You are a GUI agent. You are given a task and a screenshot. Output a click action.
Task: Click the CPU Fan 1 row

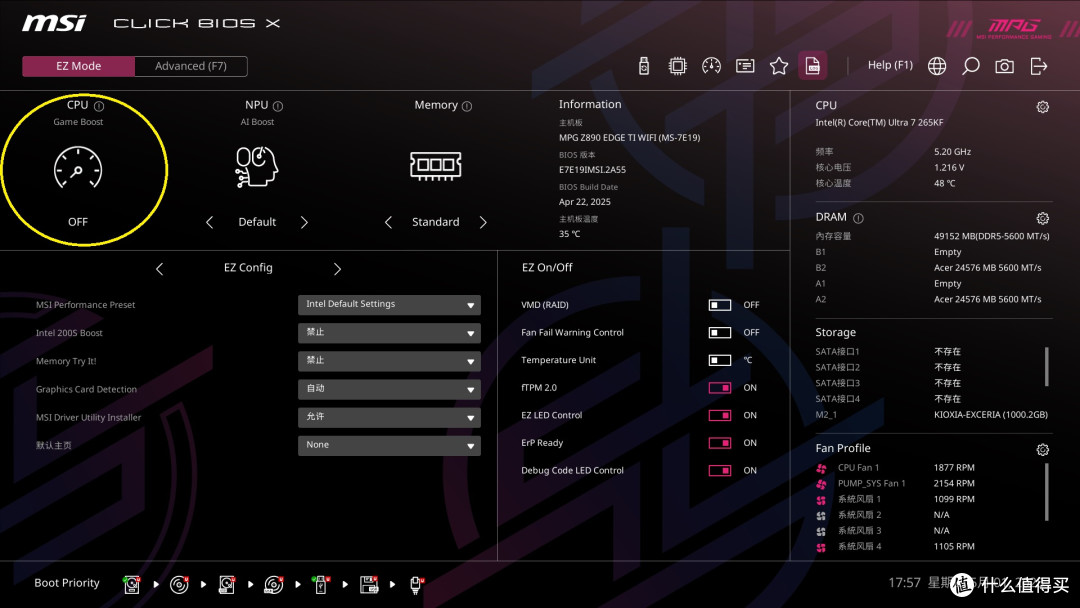[x=895, y=468]
